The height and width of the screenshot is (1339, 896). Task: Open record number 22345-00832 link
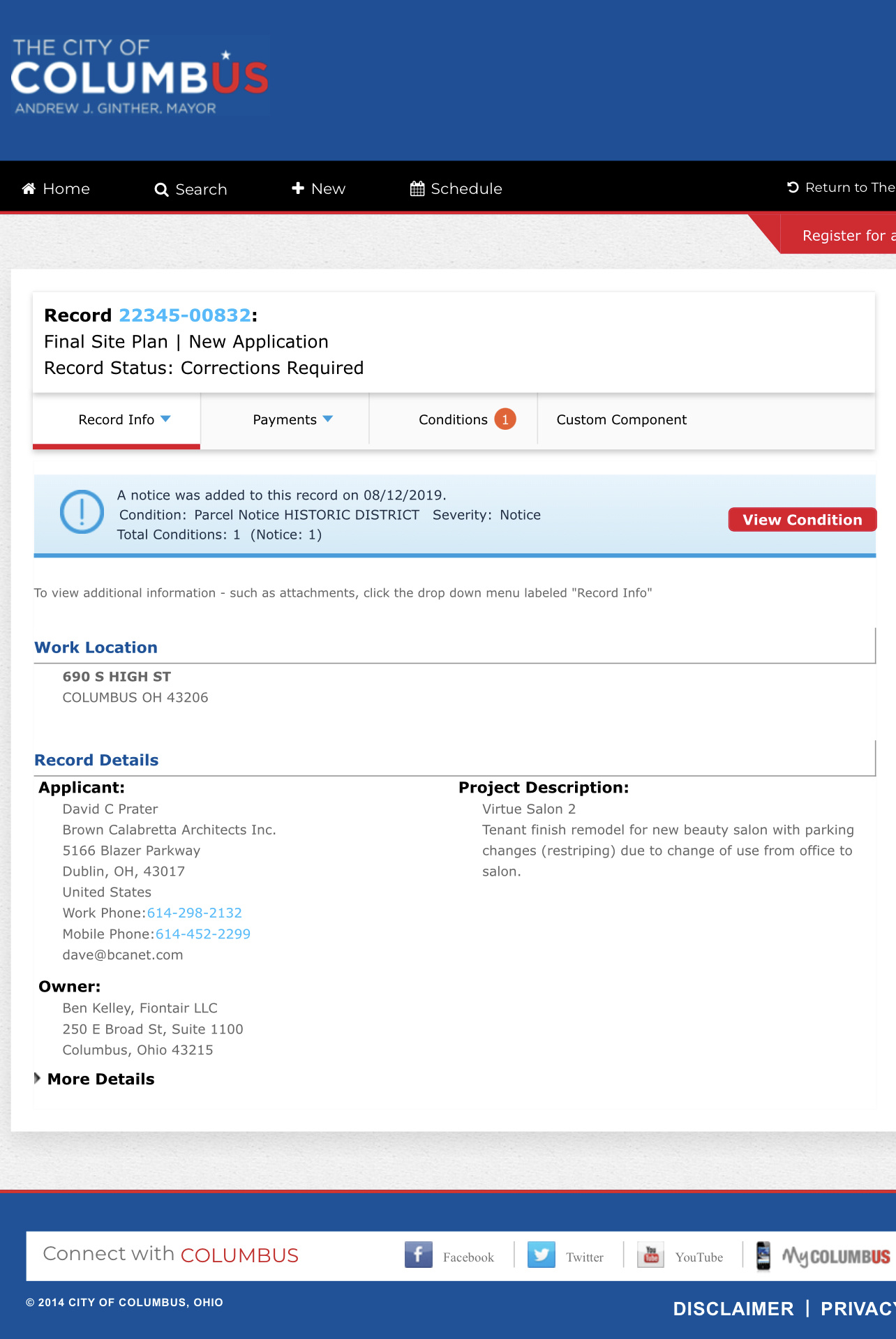(185, 315)
